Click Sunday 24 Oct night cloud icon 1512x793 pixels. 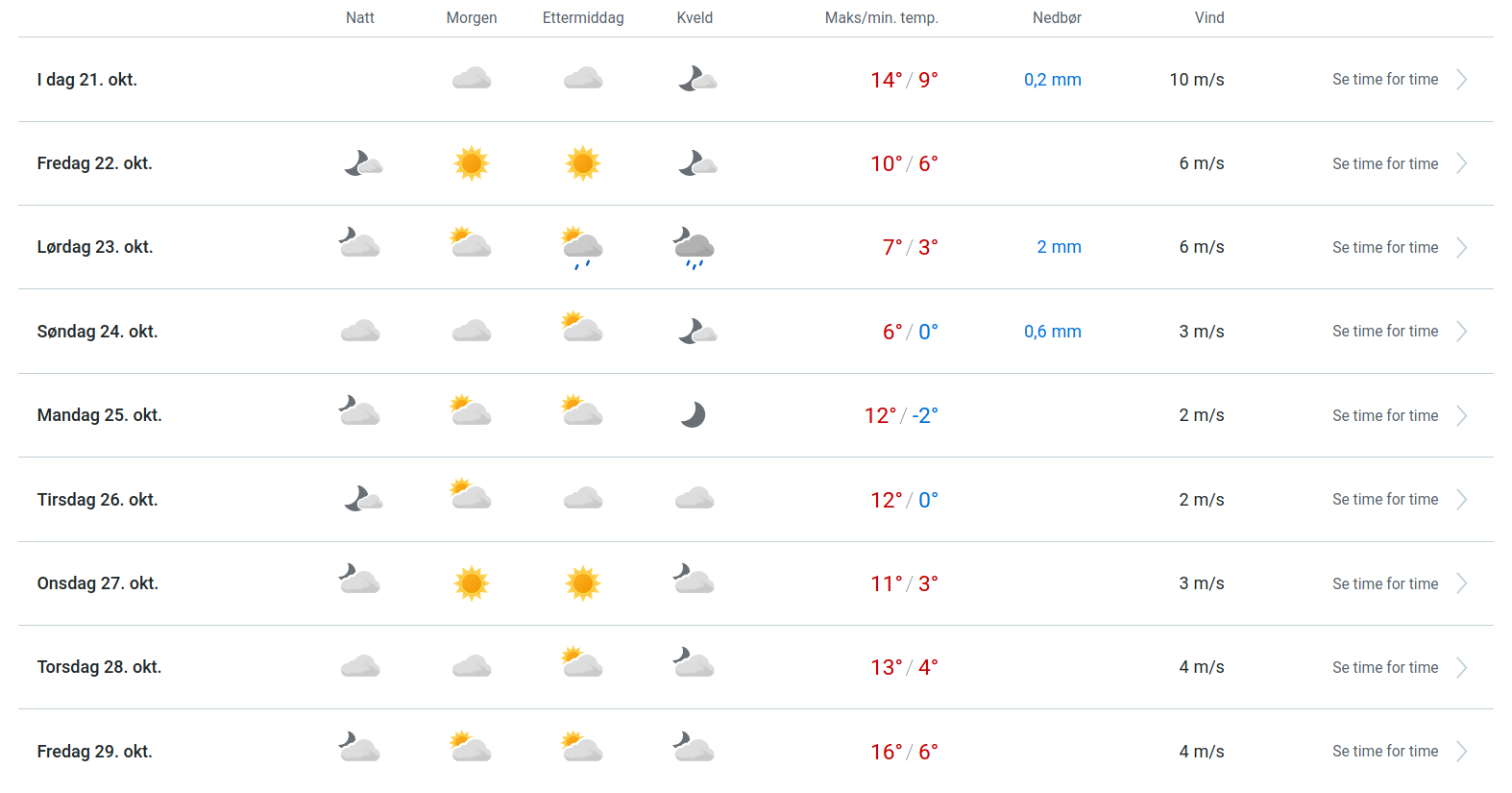pos(360,332)
